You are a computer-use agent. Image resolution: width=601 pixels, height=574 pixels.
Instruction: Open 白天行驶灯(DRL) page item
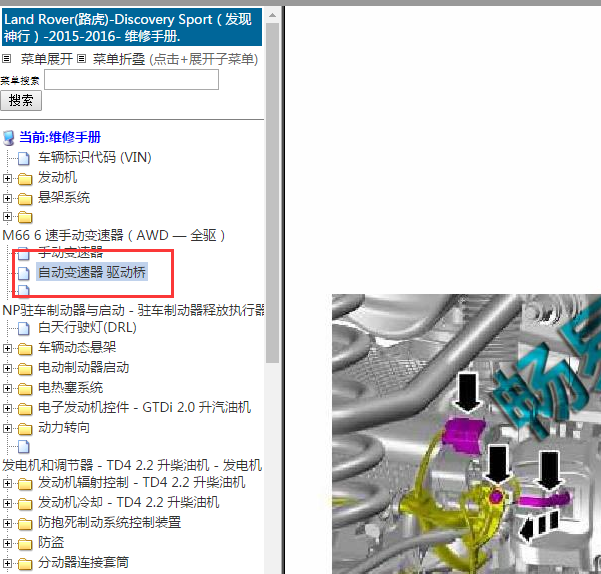[x=87, y=327]
